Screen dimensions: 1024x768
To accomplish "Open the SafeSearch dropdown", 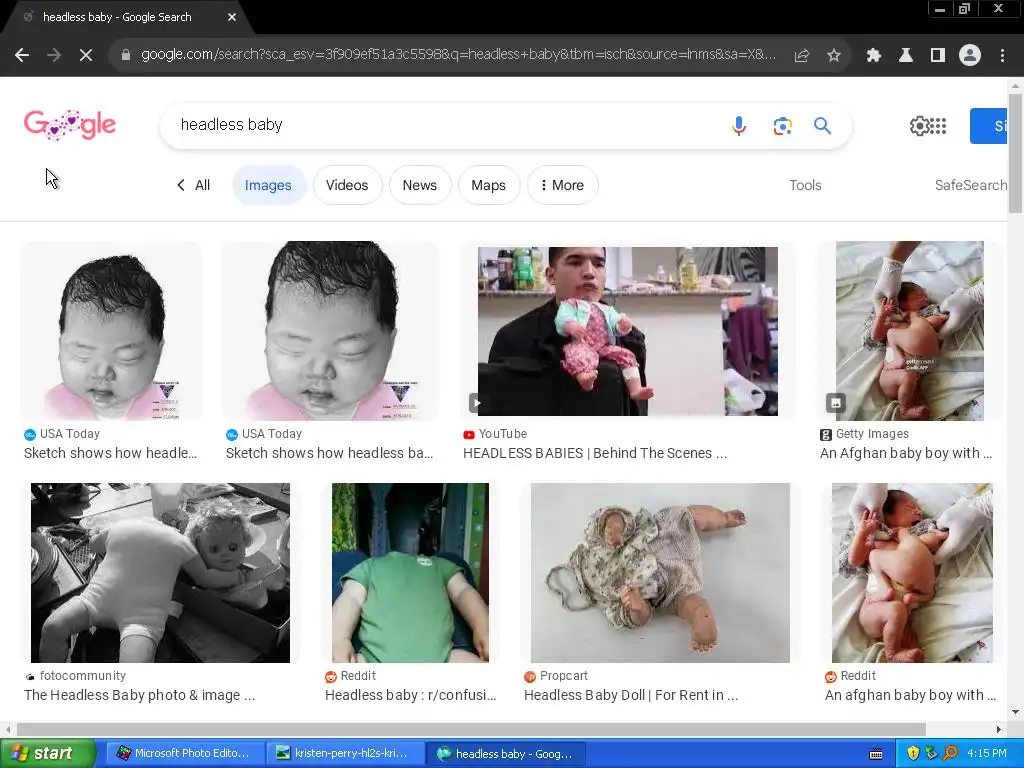I will tap(970, 185).
